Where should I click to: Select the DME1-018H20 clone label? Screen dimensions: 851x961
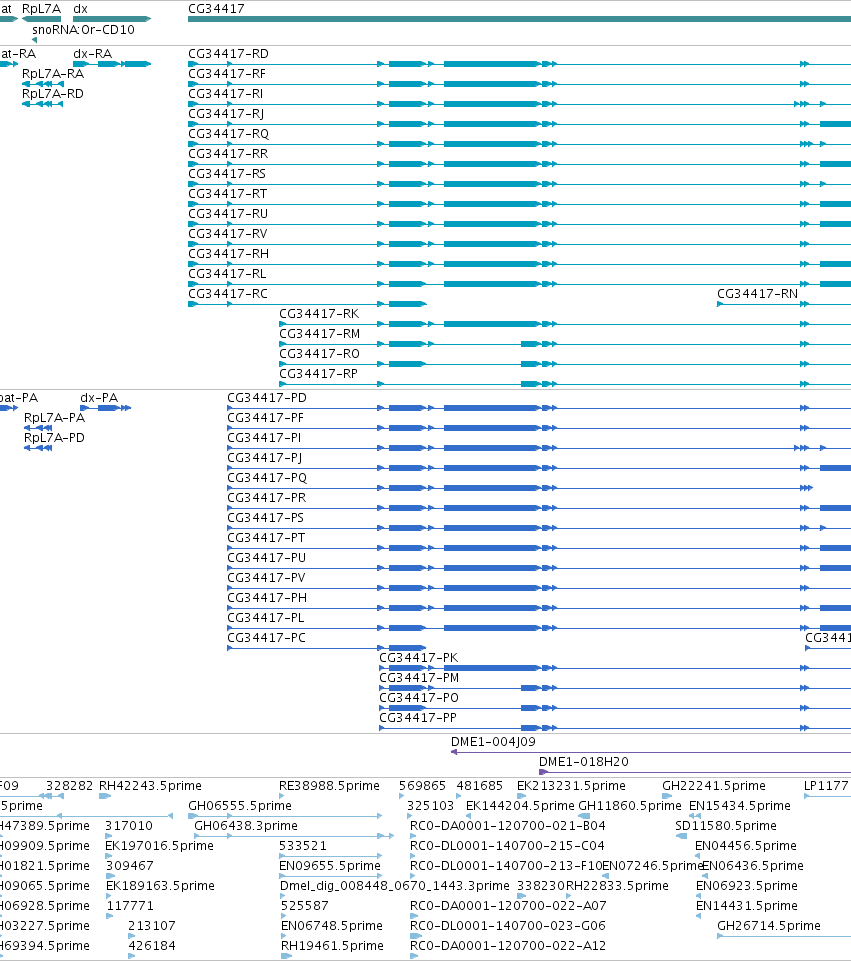click(x=584, y=762)
